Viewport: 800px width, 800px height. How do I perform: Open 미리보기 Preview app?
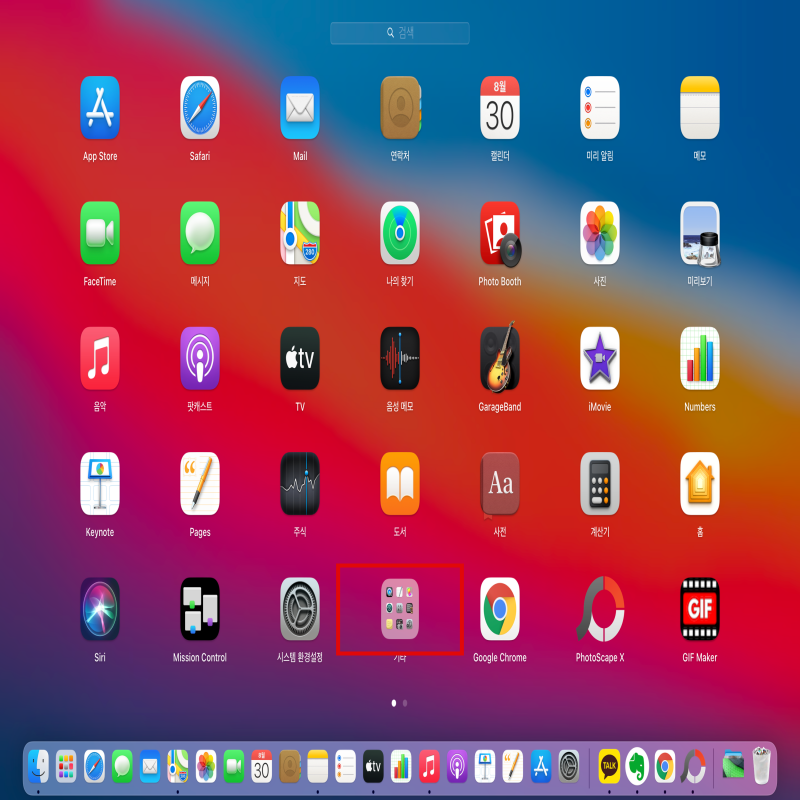[x=700, y=234]
